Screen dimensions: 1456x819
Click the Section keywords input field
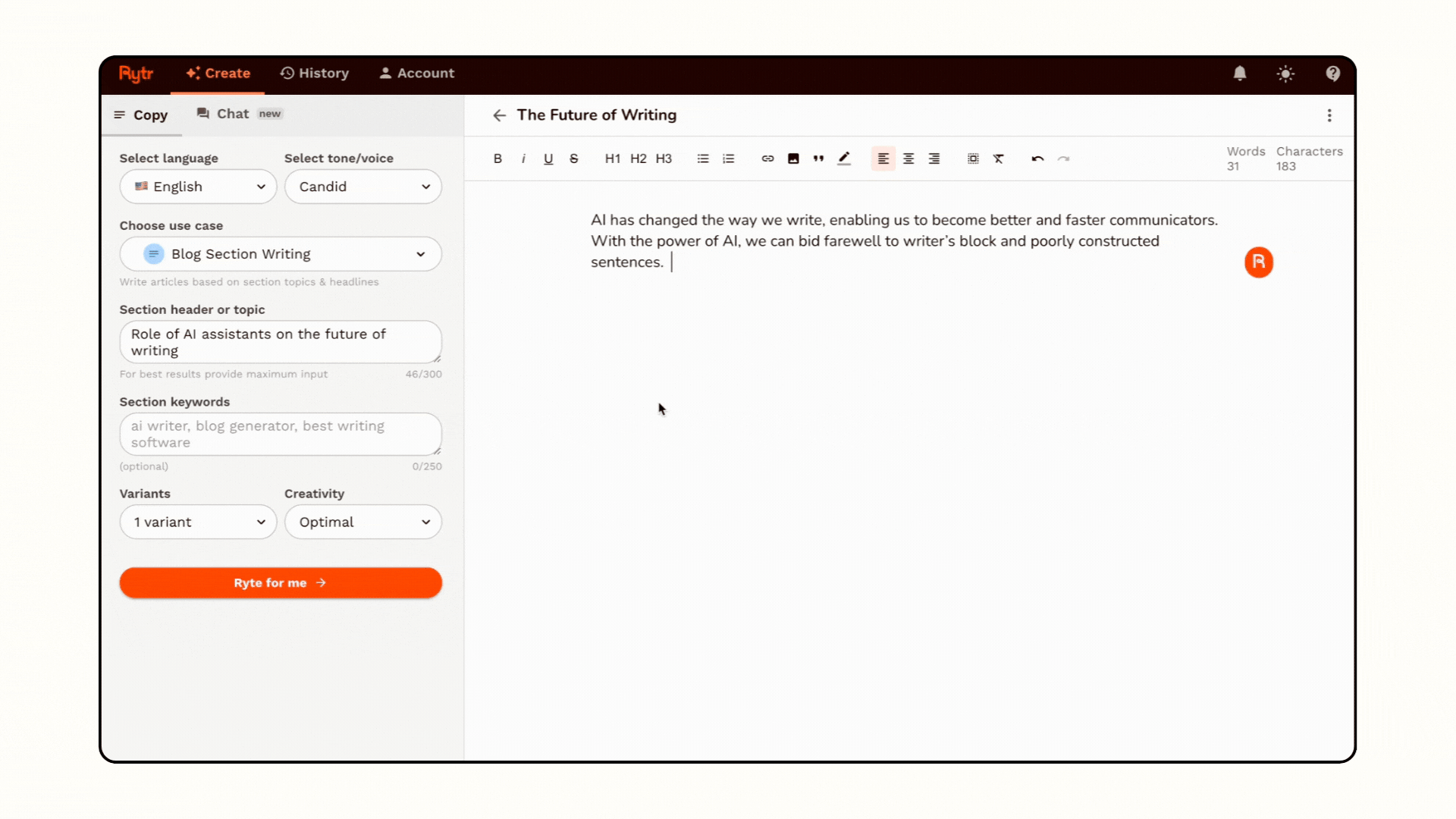pyautogui.click(x=281, y=434)
